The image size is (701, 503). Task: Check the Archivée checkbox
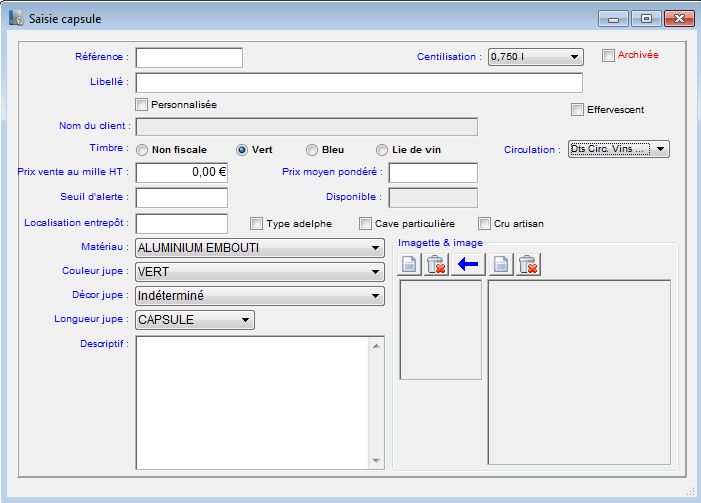point(608,56)
